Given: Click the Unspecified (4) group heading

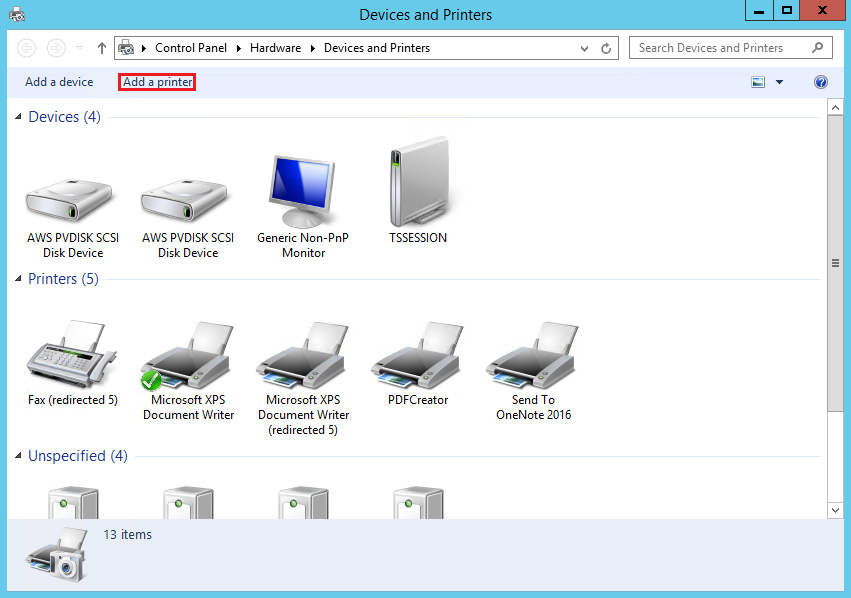Looking at the screenshot, I should [78, 456].
